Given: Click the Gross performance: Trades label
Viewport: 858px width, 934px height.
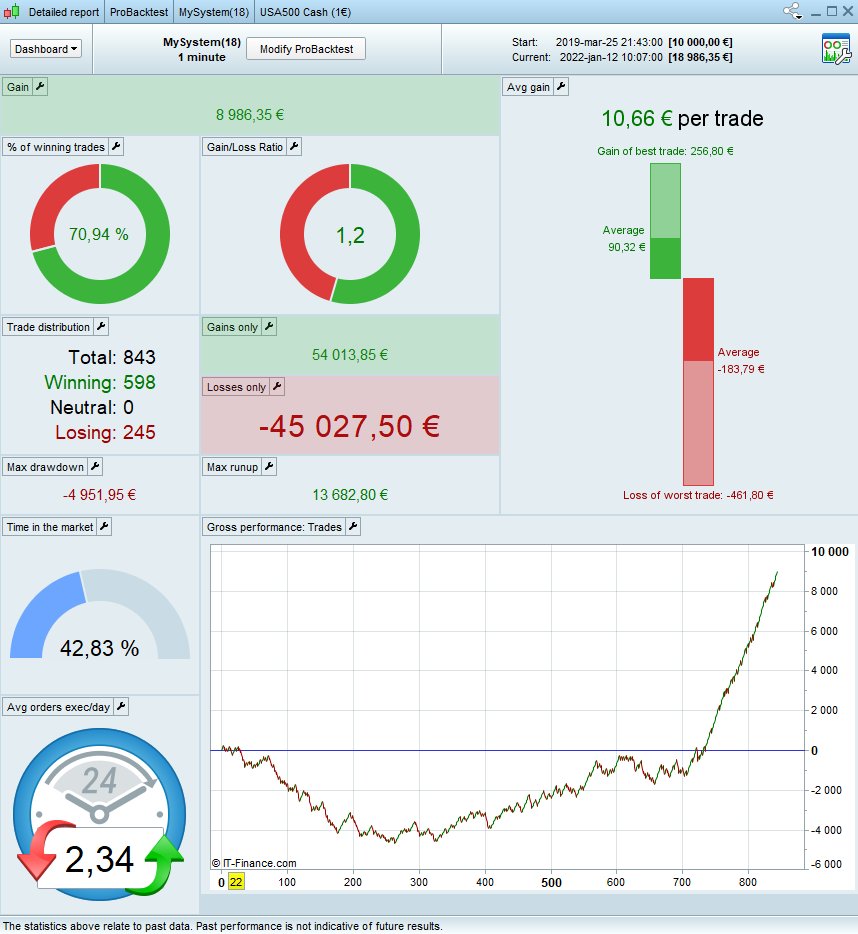Looking at the screenshot, I should [274, 527].
